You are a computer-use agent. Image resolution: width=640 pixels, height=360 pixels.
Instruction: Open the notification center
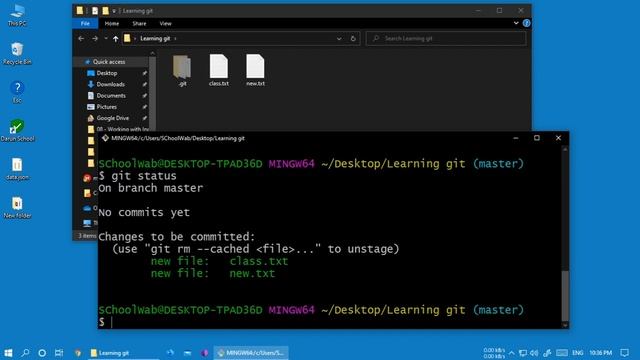point(624,353)
